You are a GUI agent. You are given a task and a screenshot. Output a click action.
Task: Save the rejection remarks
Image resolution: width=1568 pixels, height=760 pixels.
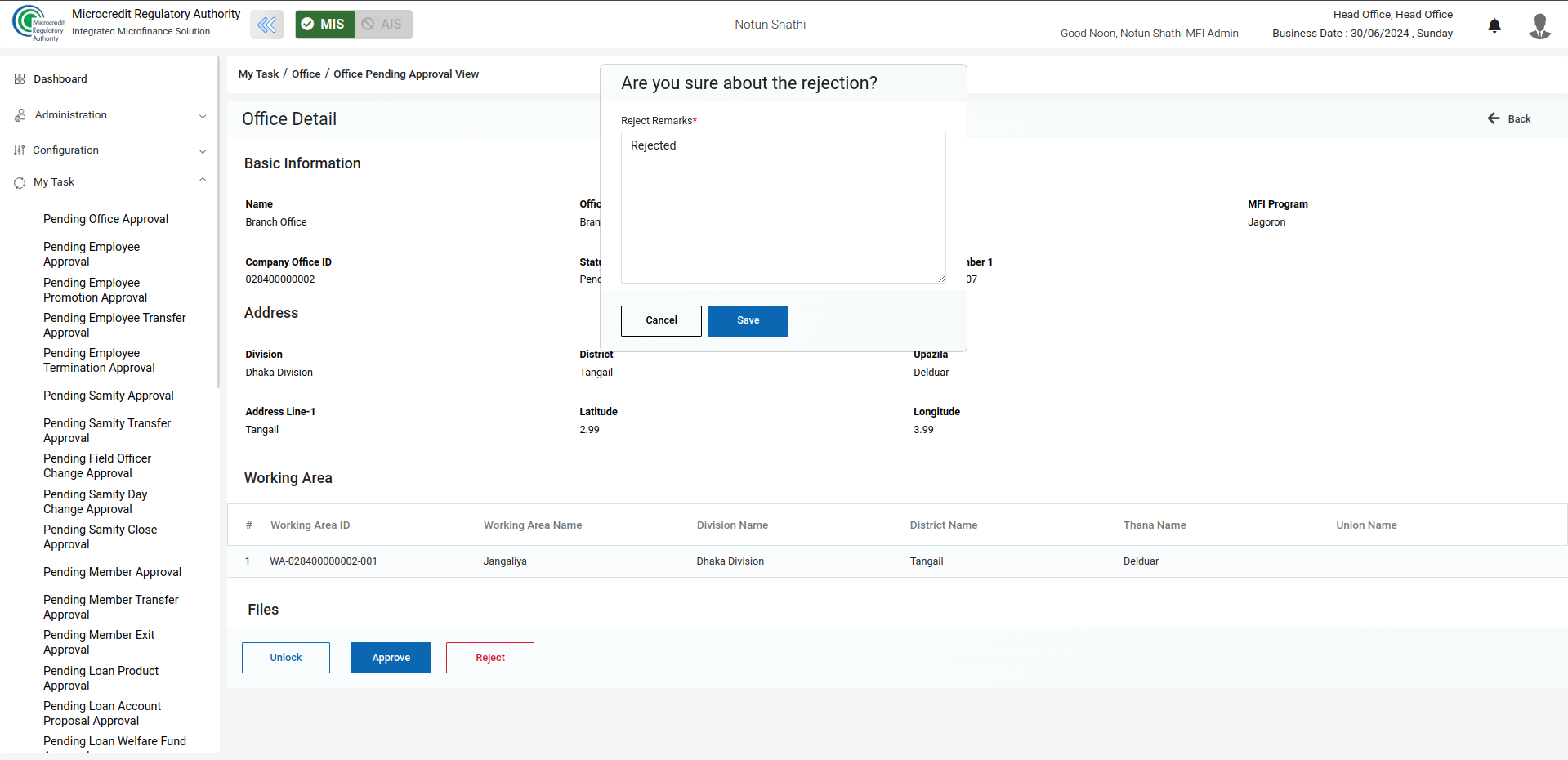pyautogui.click(x=748, y=320)
